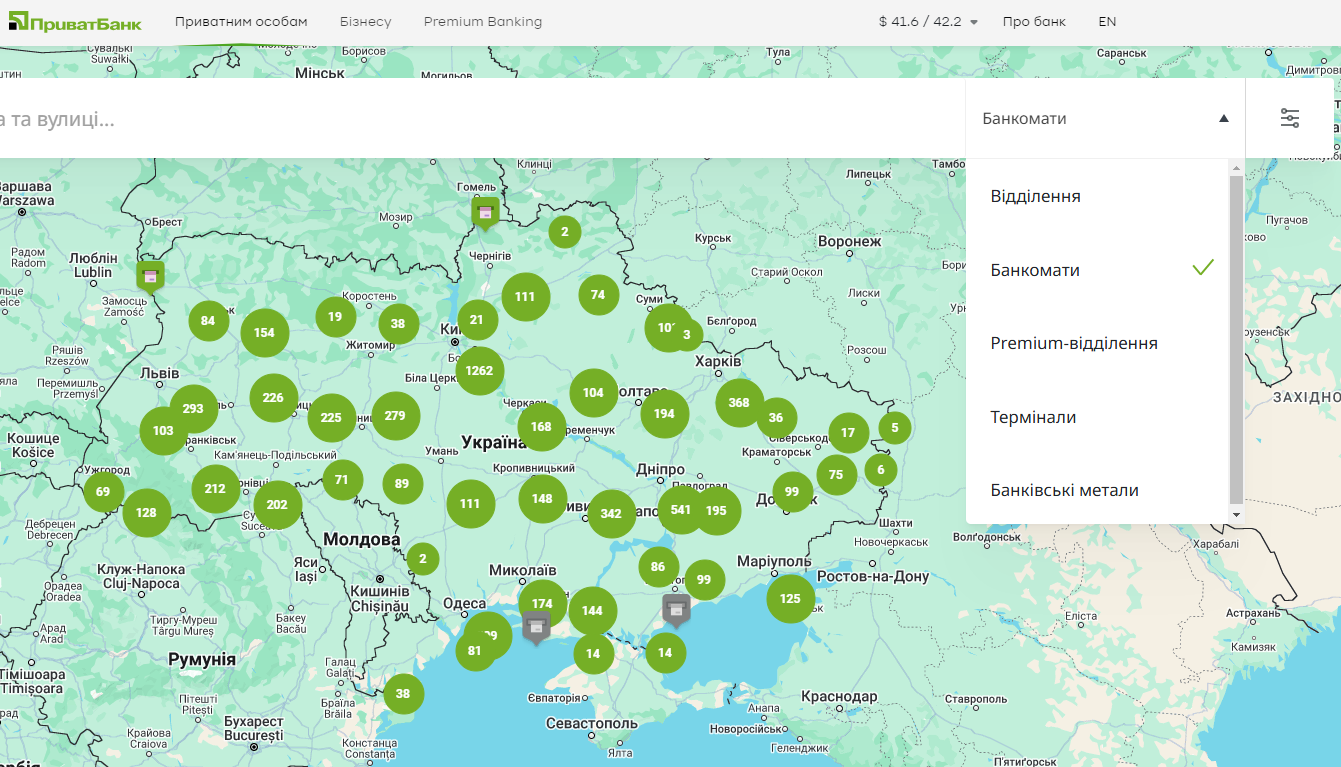
Task: Open the Бізнесу menu item
Action: click(365, 22)
